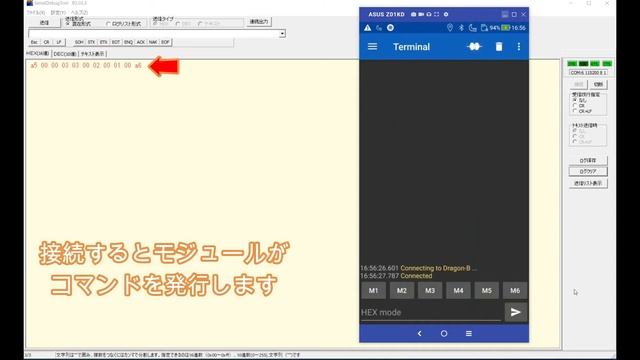Insert ACK control code button
640x360 pixels.
pos(140,42)
